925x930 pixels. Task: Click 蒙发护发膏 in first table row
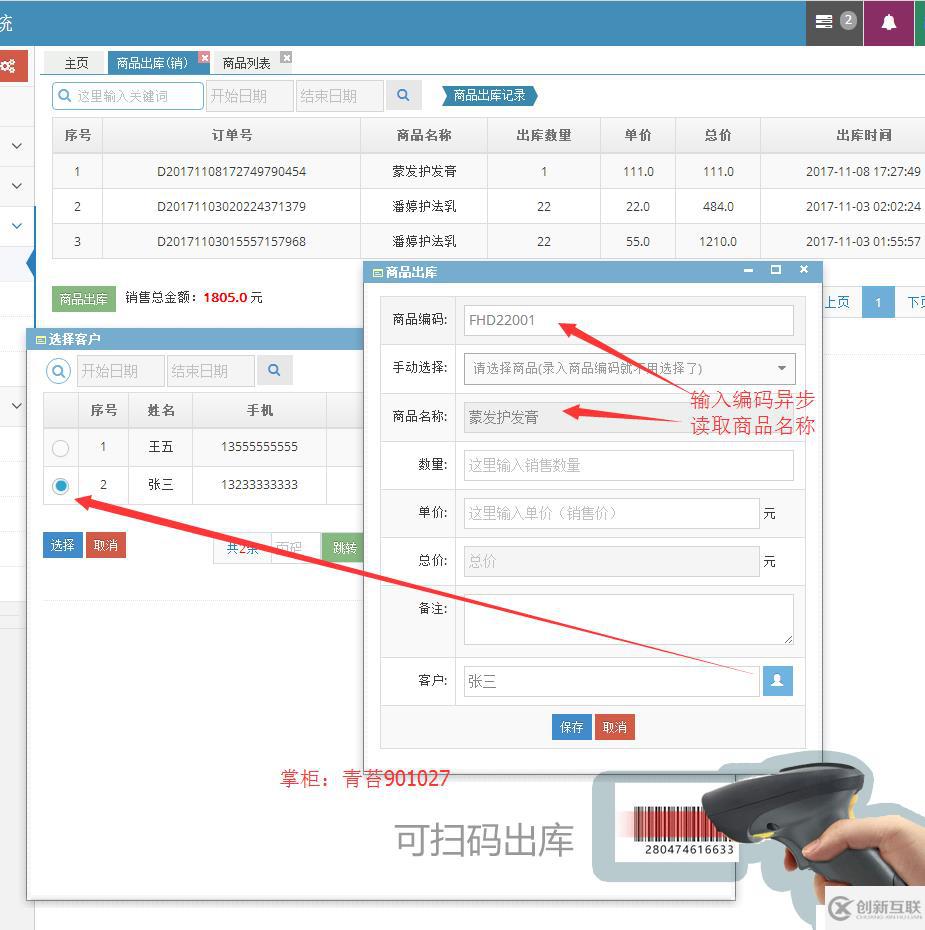click(x=425, y=171)
